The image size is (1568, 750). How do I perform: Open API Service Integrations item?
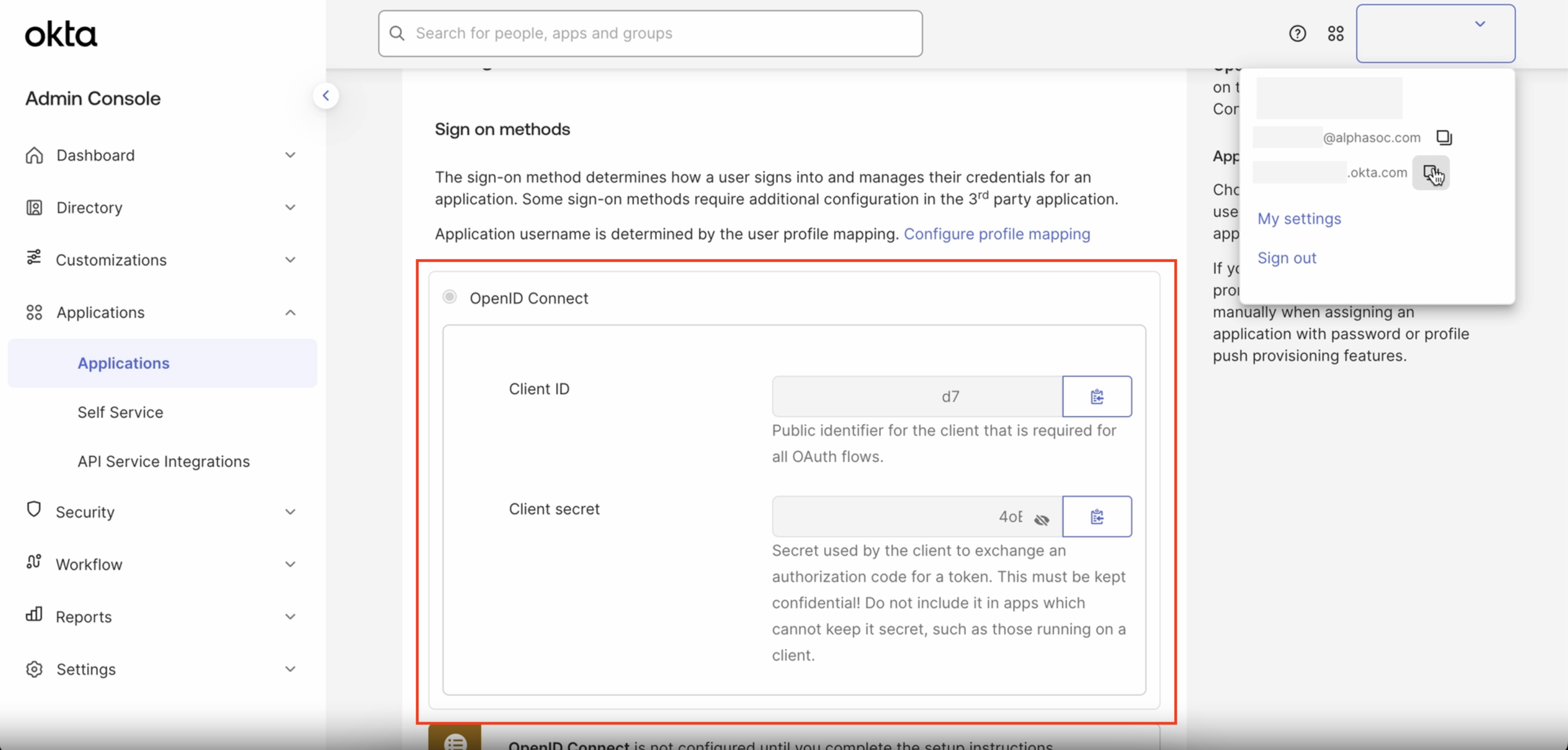[x=163, y=462]
